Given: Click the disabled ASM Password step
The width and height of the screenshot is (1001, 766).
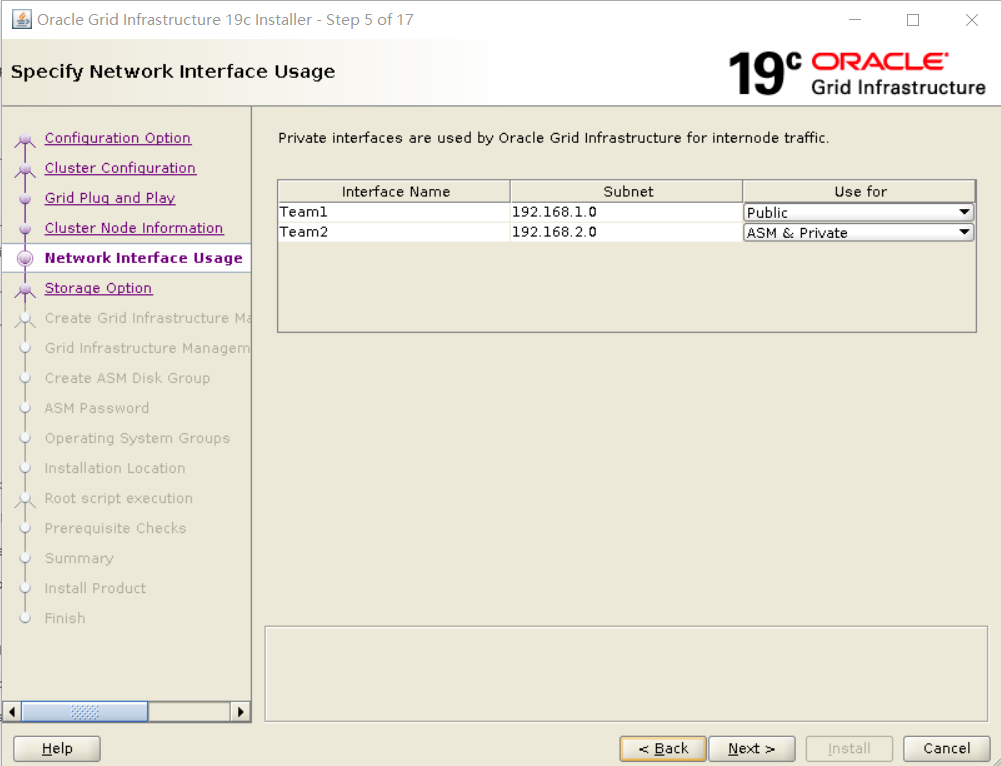Looking at the screenshot, I should 96,408.
